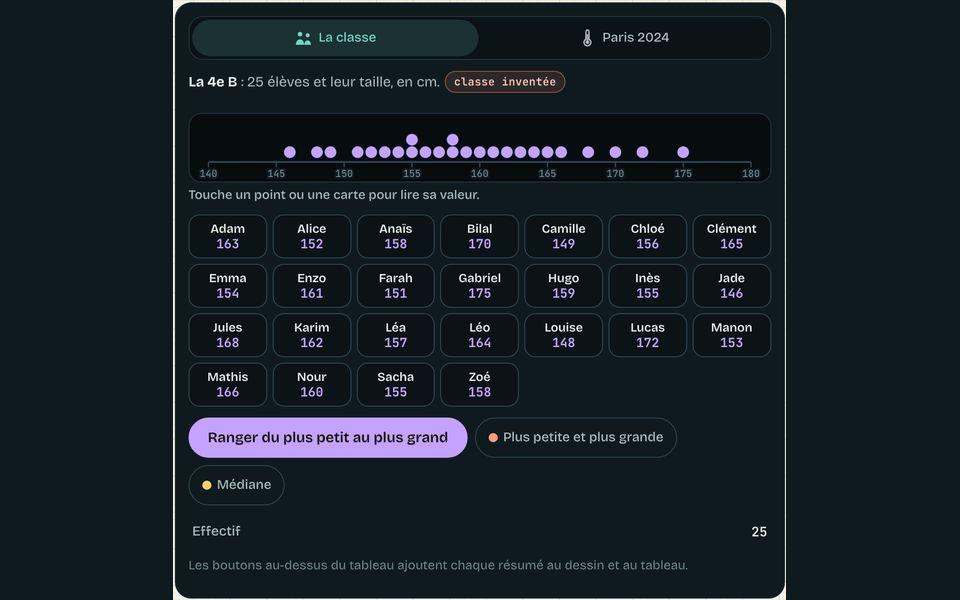Pick the Nour card
The image size is (960, 600).
[x=312, y=385]
